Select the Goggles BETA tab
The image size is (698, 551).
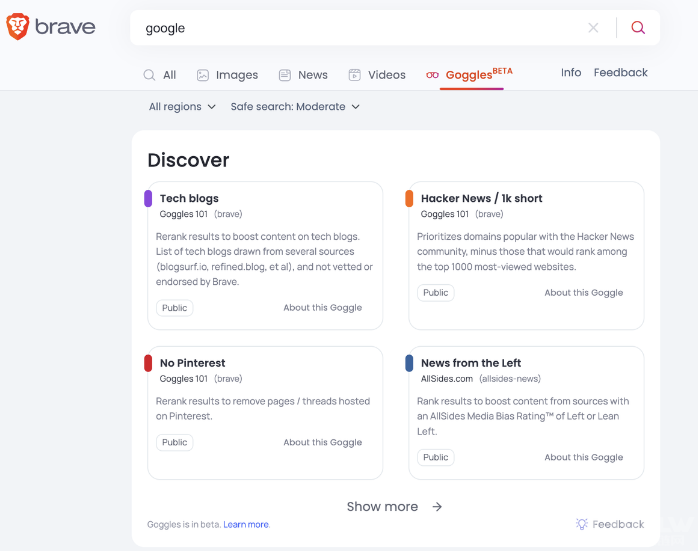click(470, 75)
